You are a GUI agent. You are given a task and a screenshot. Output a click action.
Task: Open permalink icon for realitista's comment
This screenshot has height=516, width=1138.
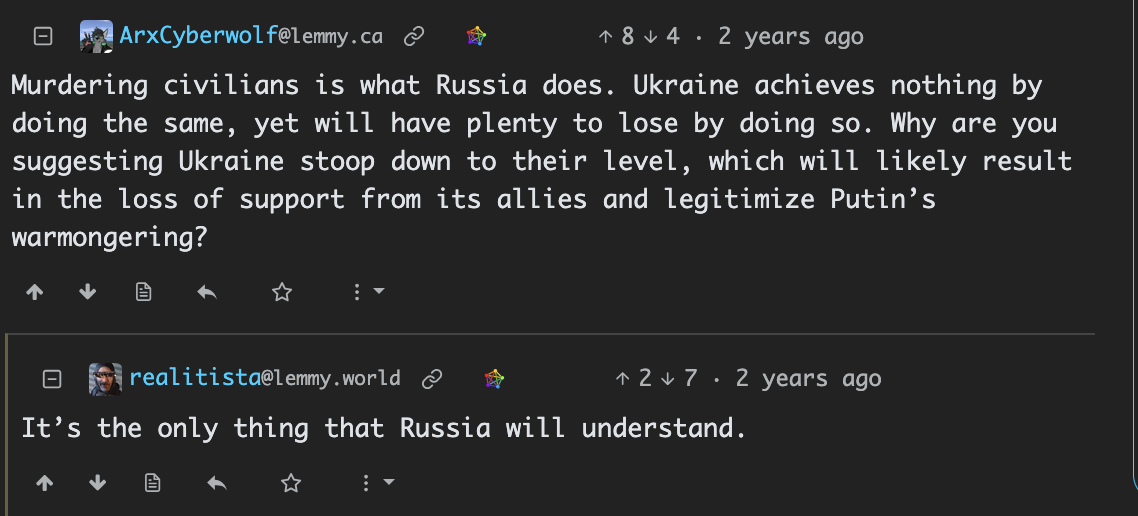tap(432, 379)
